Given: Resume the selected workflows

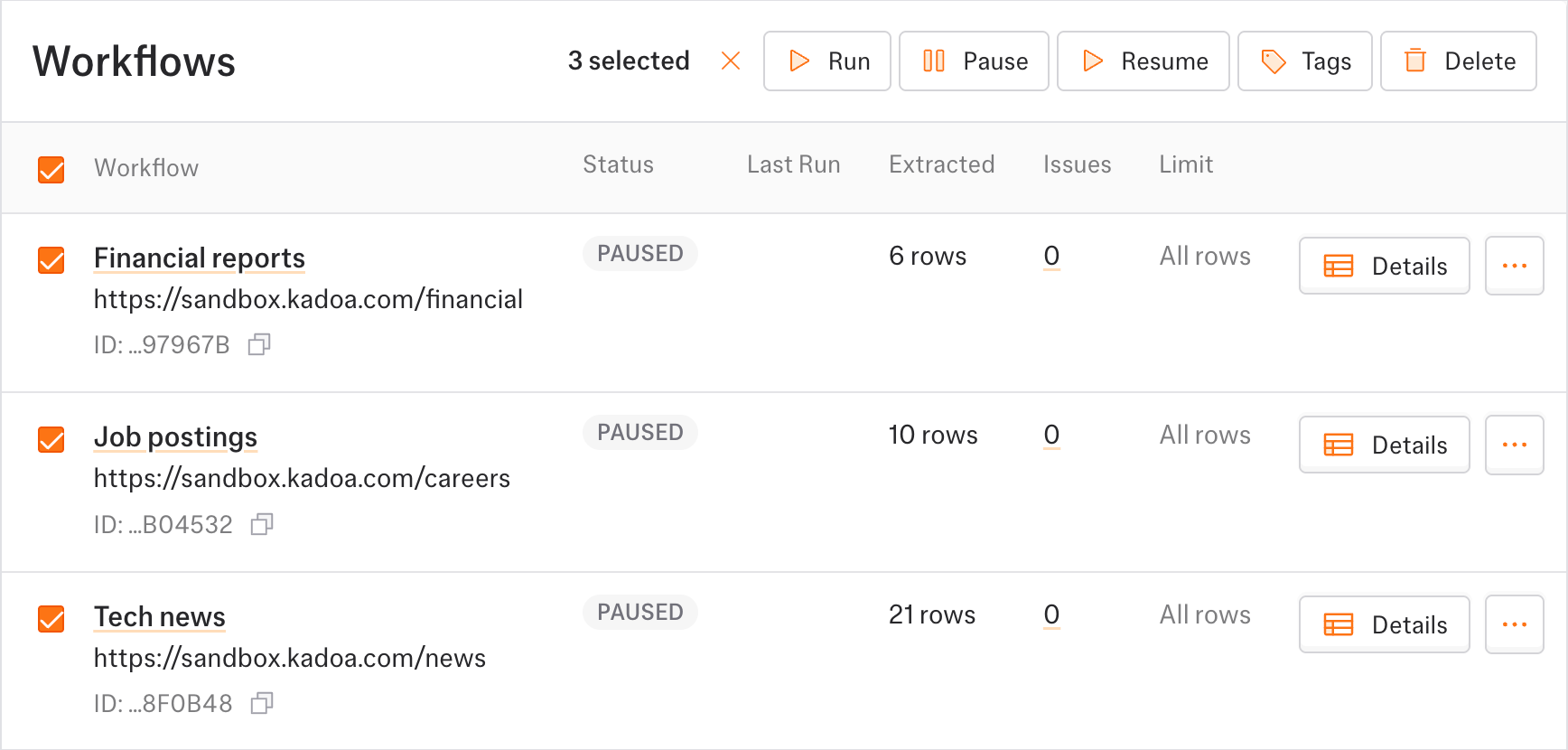Looking at the screenshot, I should [1143, 61].
